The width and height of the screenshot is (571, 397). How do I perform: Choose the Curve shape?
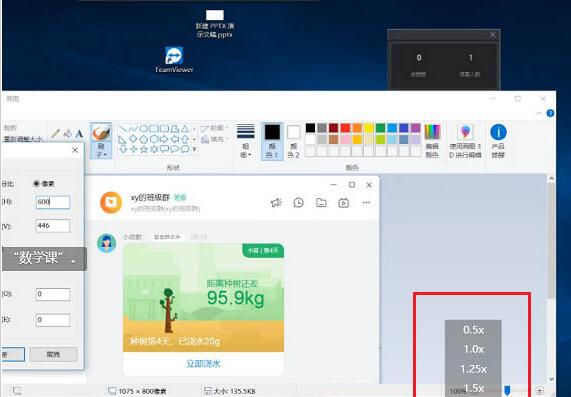tap(133, 129)
